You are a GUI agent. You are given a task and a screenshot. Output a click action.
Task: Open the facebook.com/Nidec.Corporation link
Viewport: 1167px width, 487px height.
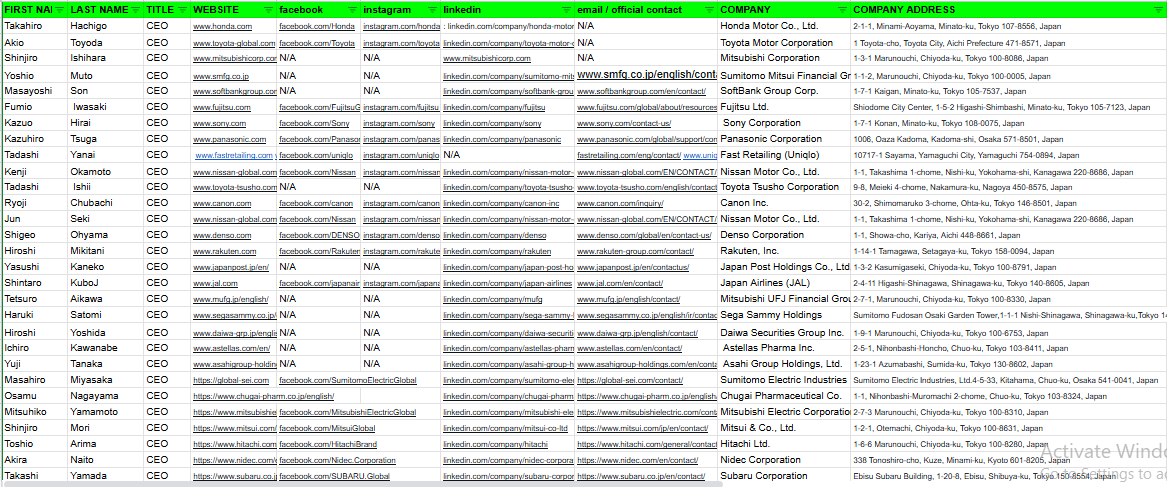[337, 461]
